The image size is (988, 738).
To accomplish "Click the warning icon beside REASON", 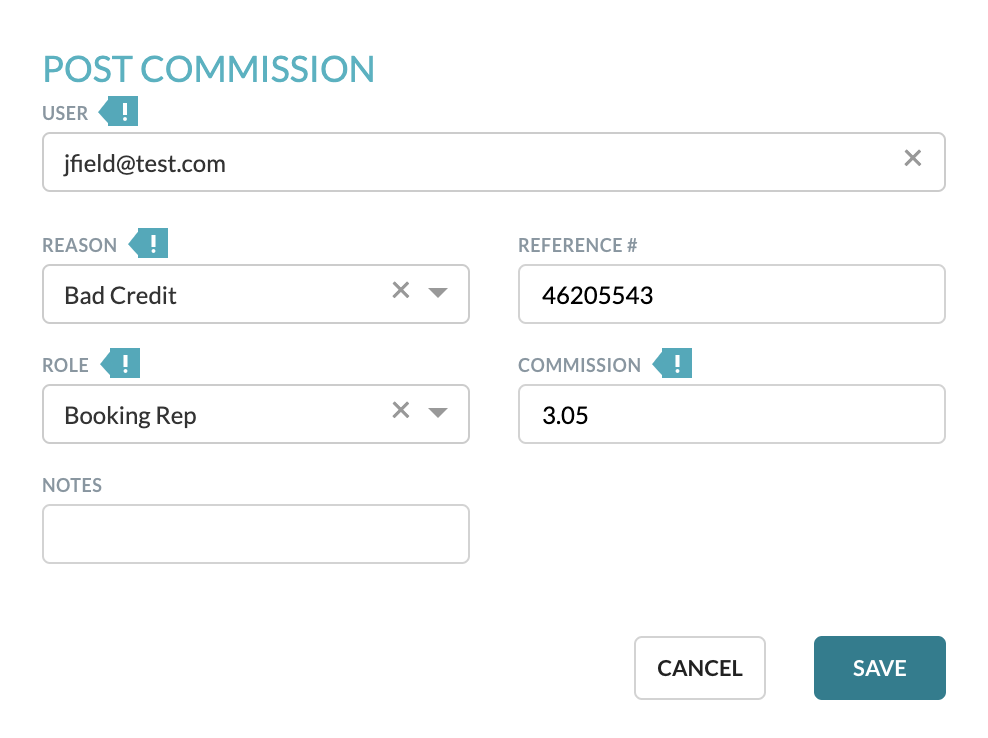I will pyautogui.click(x=151, y=243).
